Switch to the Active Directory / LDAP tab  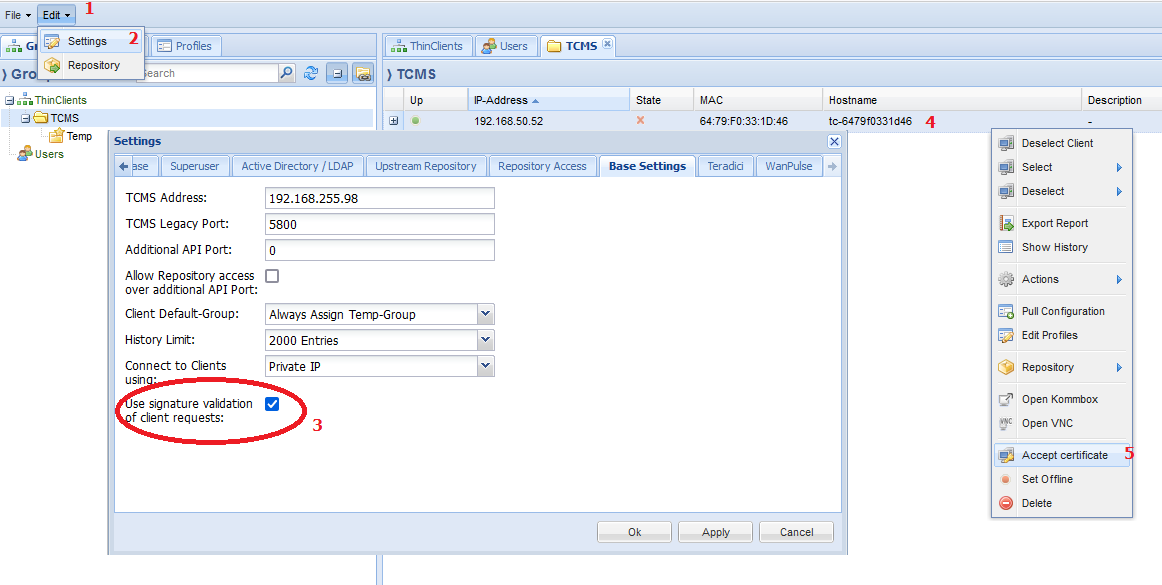[x=297, y=166]
